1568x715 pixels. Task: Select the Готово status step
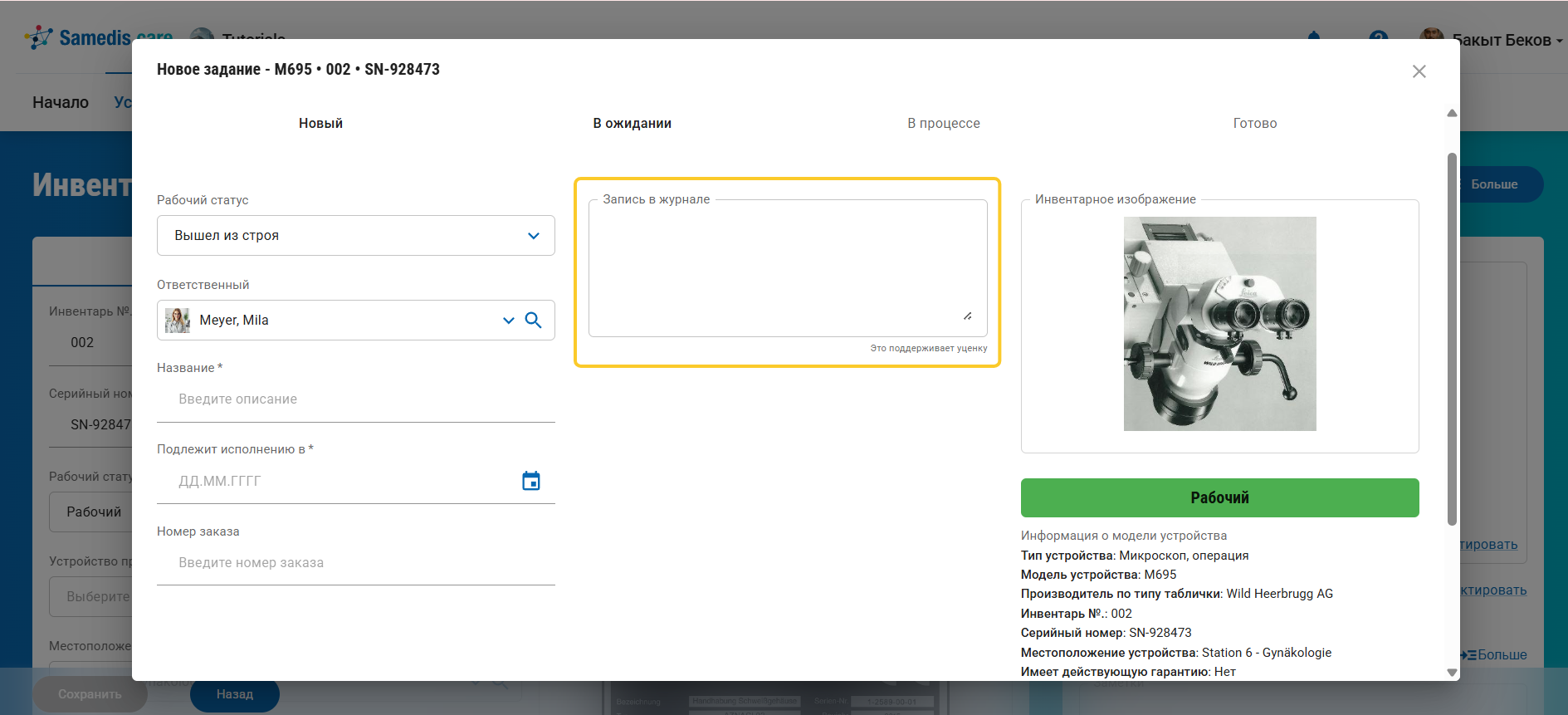[x=1254, y=123]
